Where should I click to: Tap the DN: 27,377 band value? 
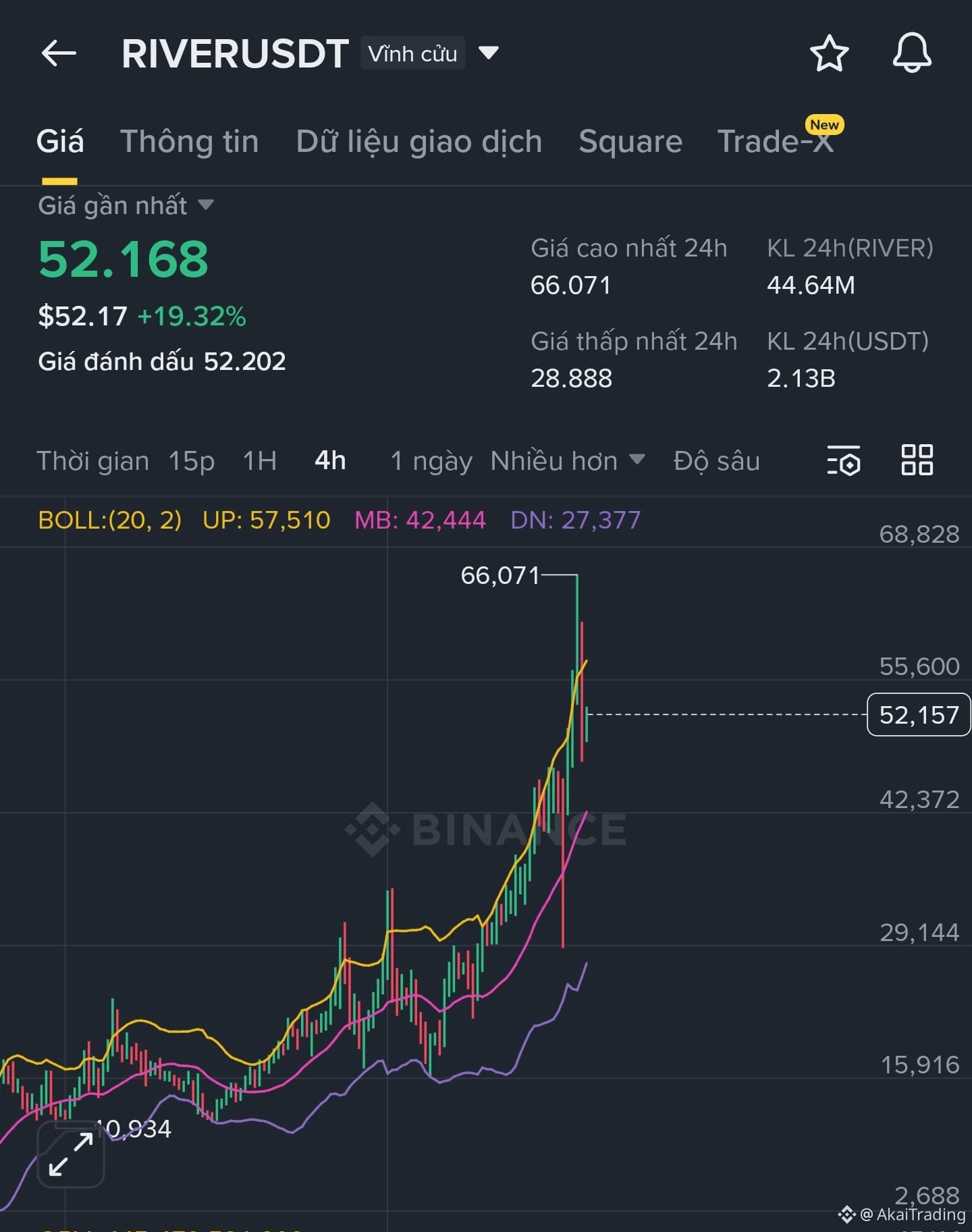576,520
